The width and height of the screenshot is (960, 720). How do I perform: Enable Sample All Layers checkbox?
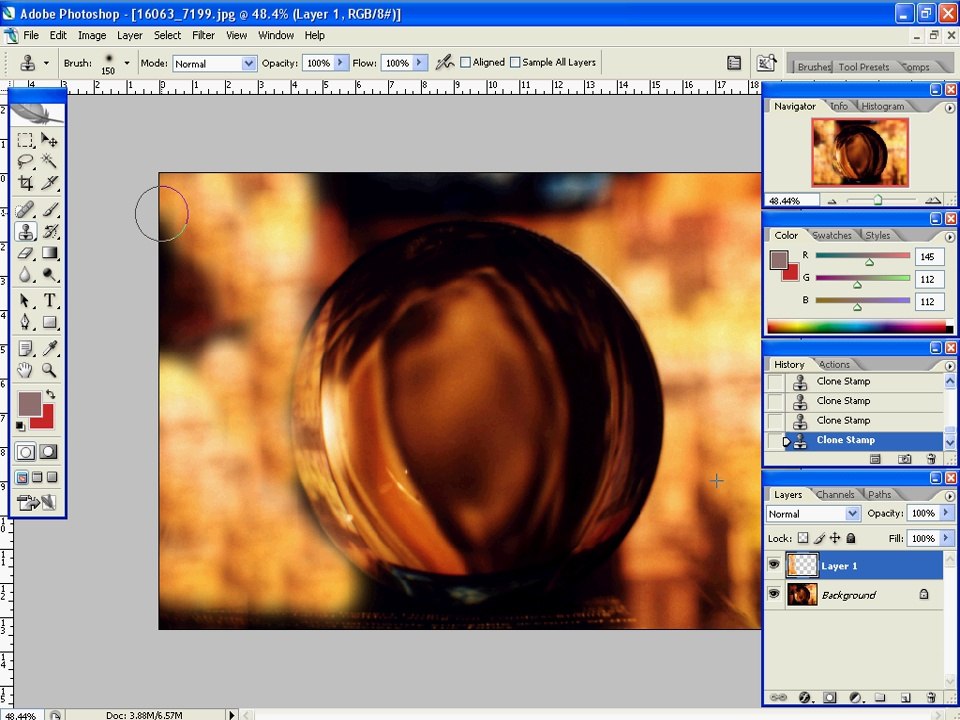click(x=515, y=62)
